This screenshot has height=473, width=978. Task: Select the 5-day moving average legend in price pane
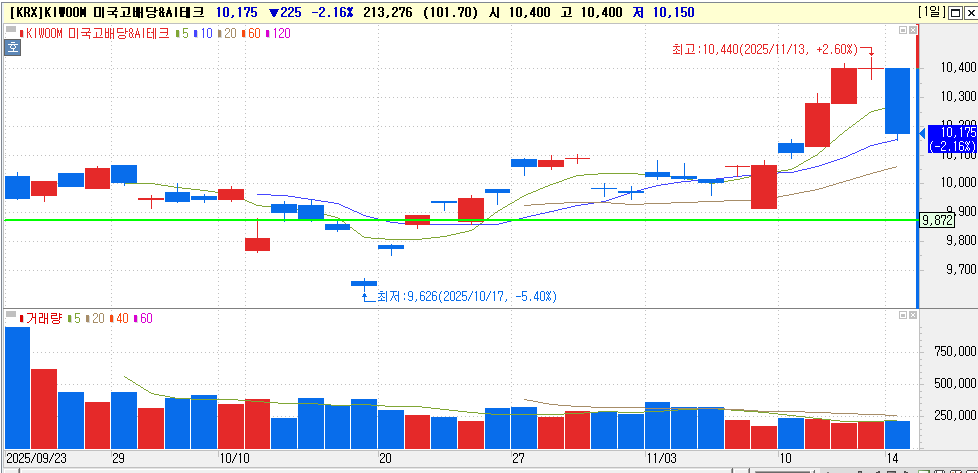coord(180,34)
